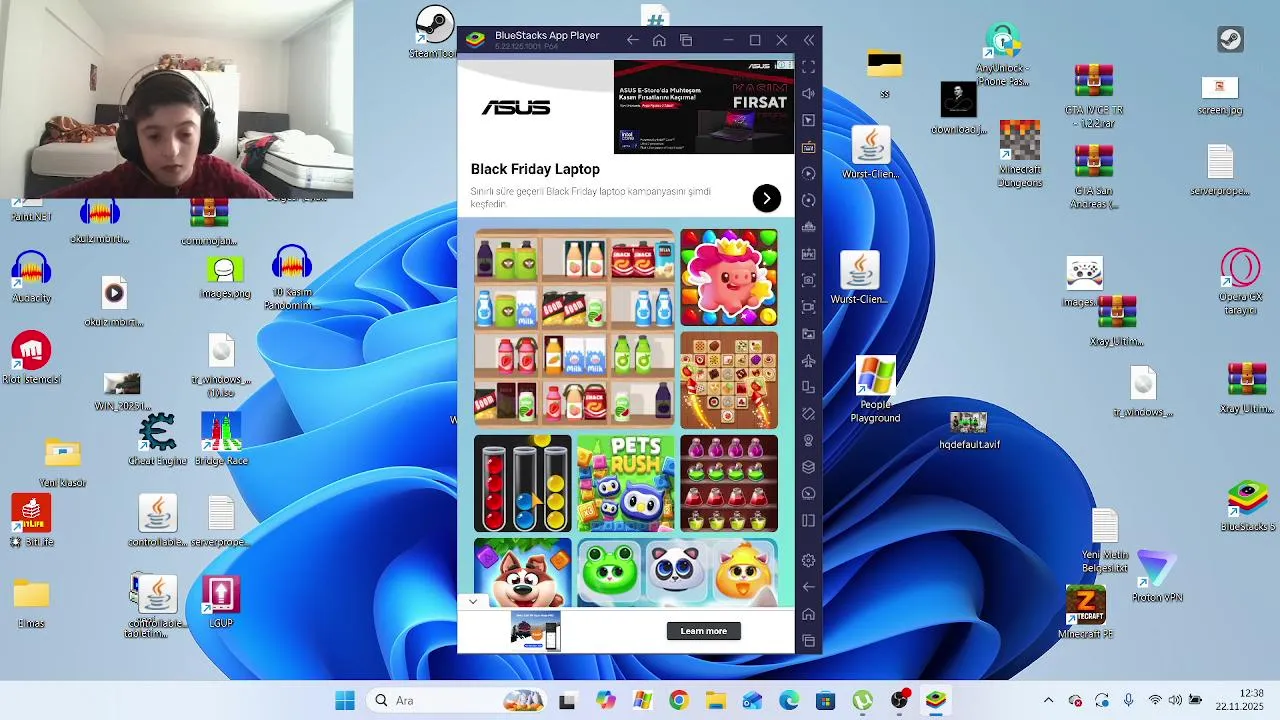1280x720 pixels.
Task: Open the grocery shelf sorting game thumbnail
Action: pyautogui.click(x=575, y=329)
